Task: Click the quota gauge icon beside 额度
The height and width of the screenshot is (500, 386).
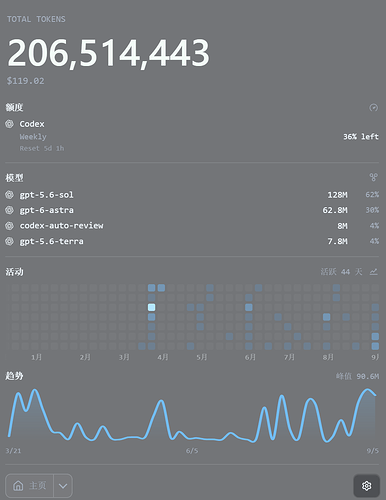Action: pyautogui.click(x=374, y=108)
